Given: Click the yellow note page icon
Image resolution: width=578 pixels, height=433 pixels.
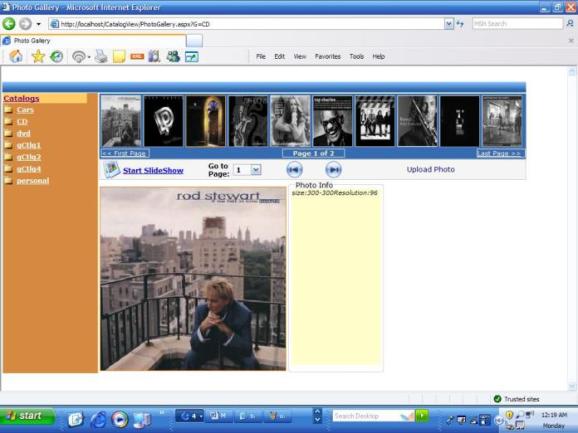Looking at the screenshot, I should pyautogui.click(x=119, y=56).
